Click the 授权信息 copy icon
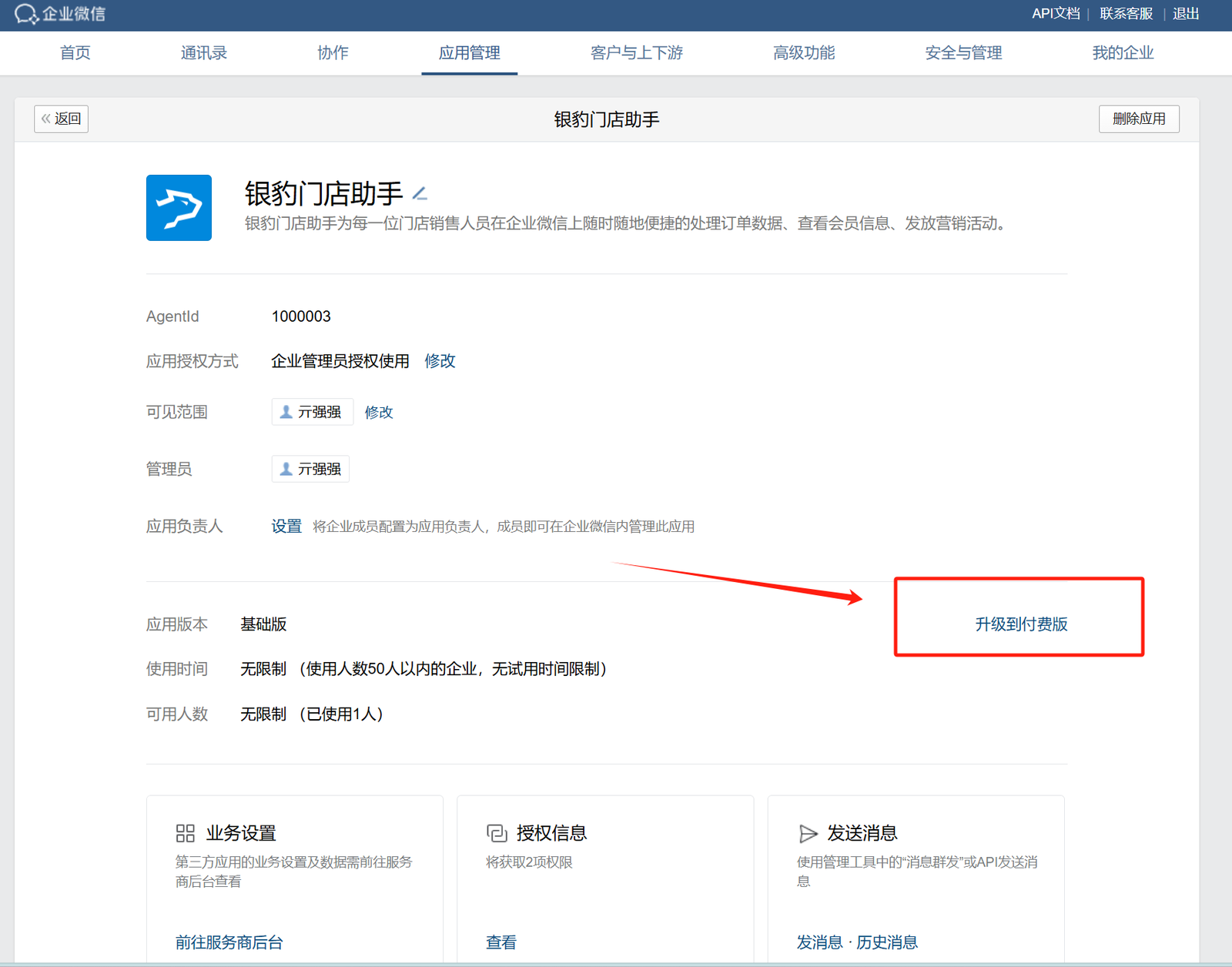The width and height of the screenshot is (1232, 967). tap(497, 833)
